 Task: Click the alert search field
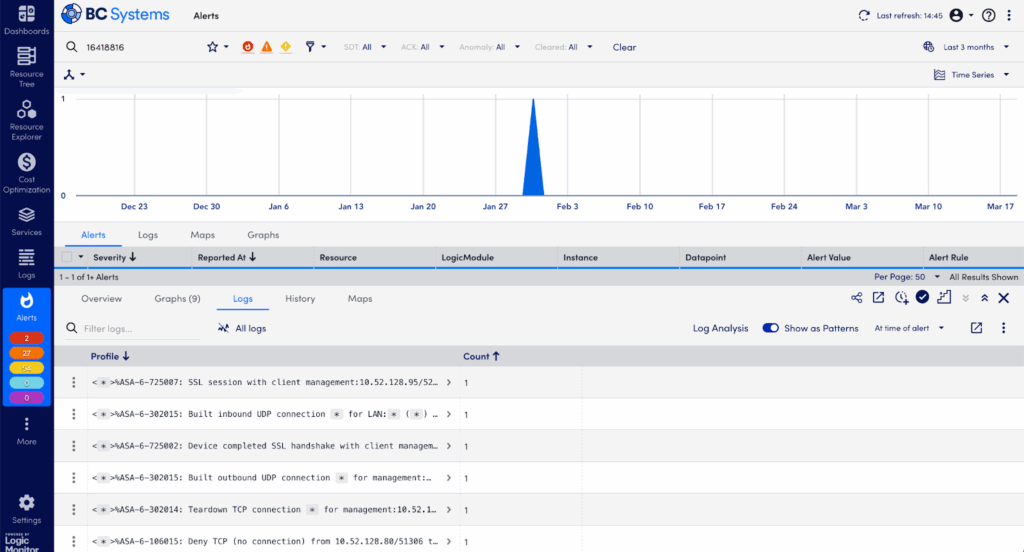click(134, 47)
